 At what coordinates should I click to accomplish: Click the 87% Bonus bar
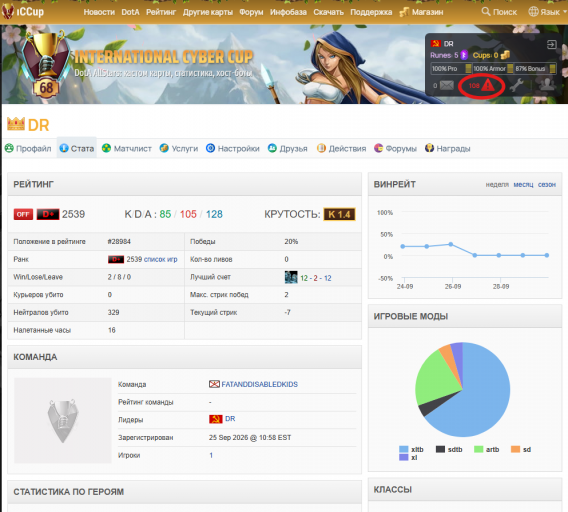click(x=535, y=68)
